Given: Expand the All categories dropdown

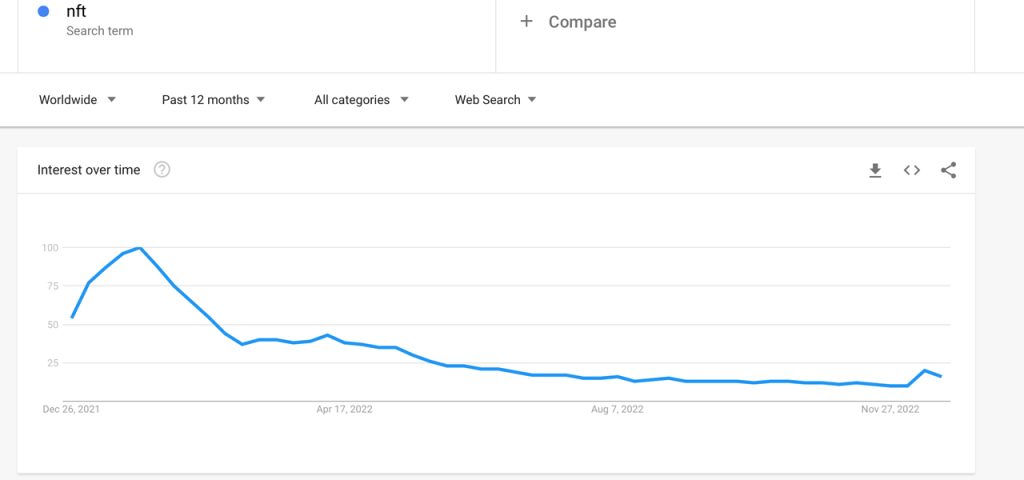Looking at the screenshot, I should [x=361, y=100].
